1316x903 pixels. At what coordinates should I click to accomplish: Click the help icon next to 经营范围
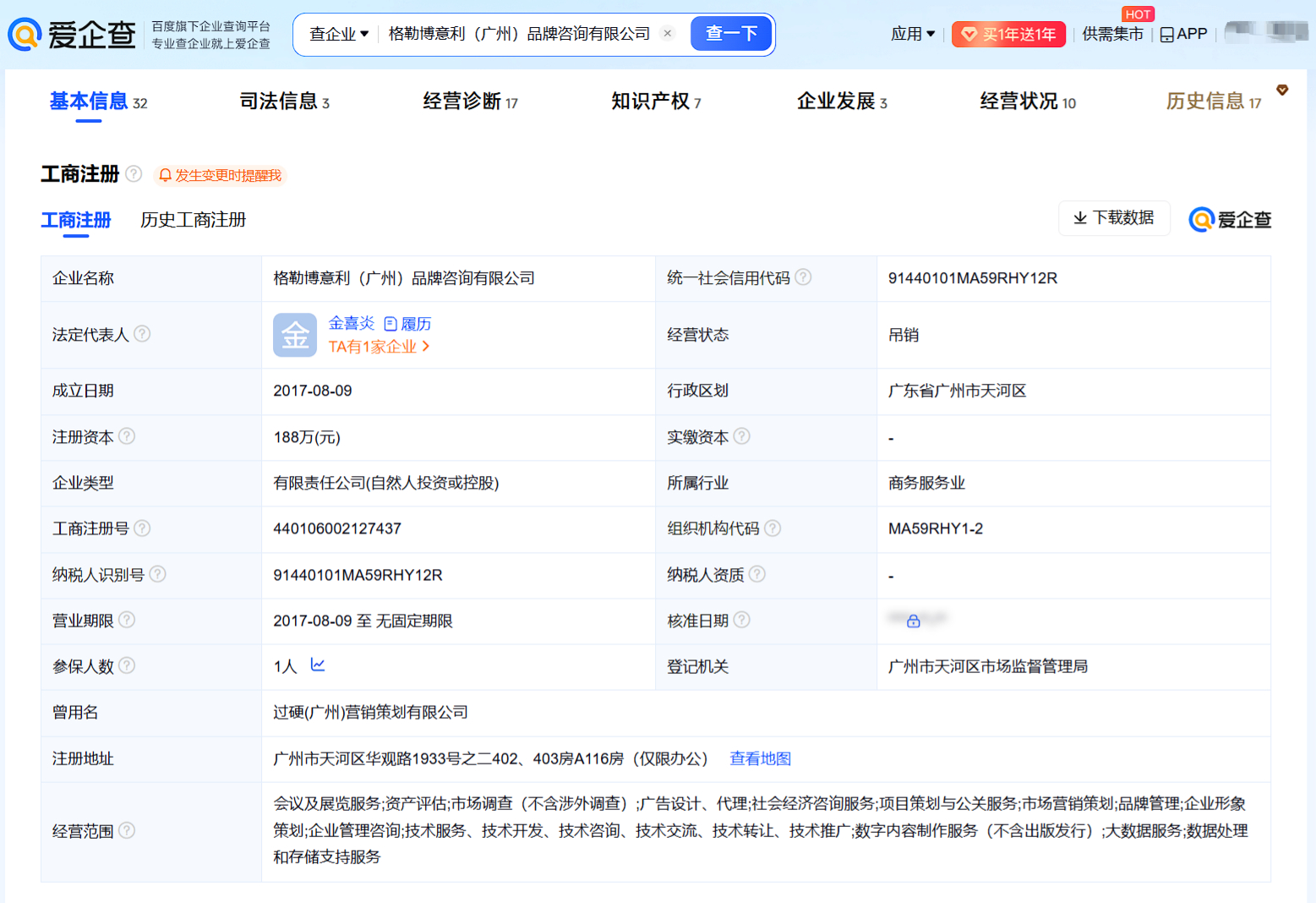pyautogui.click(x=127, y=830)
